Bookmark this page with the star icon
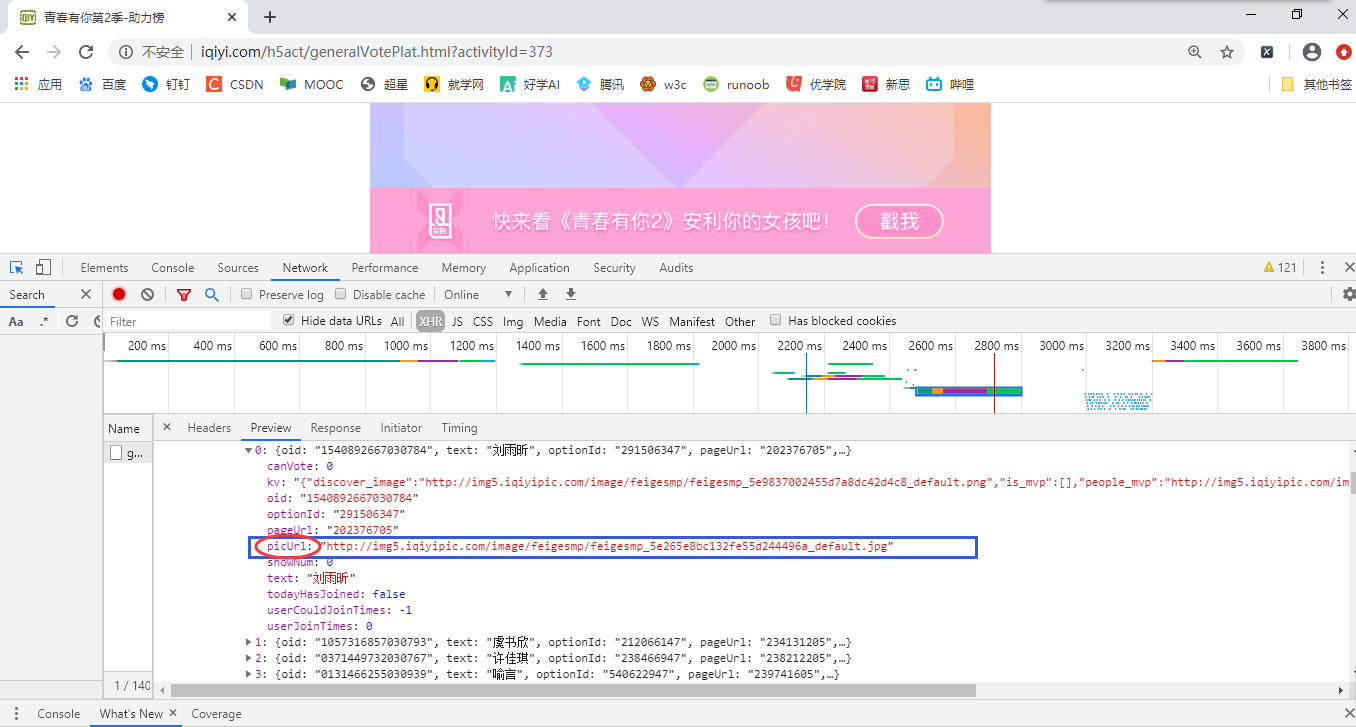This screenshot has height=727, width=1356. click(x=1227, y=52)
